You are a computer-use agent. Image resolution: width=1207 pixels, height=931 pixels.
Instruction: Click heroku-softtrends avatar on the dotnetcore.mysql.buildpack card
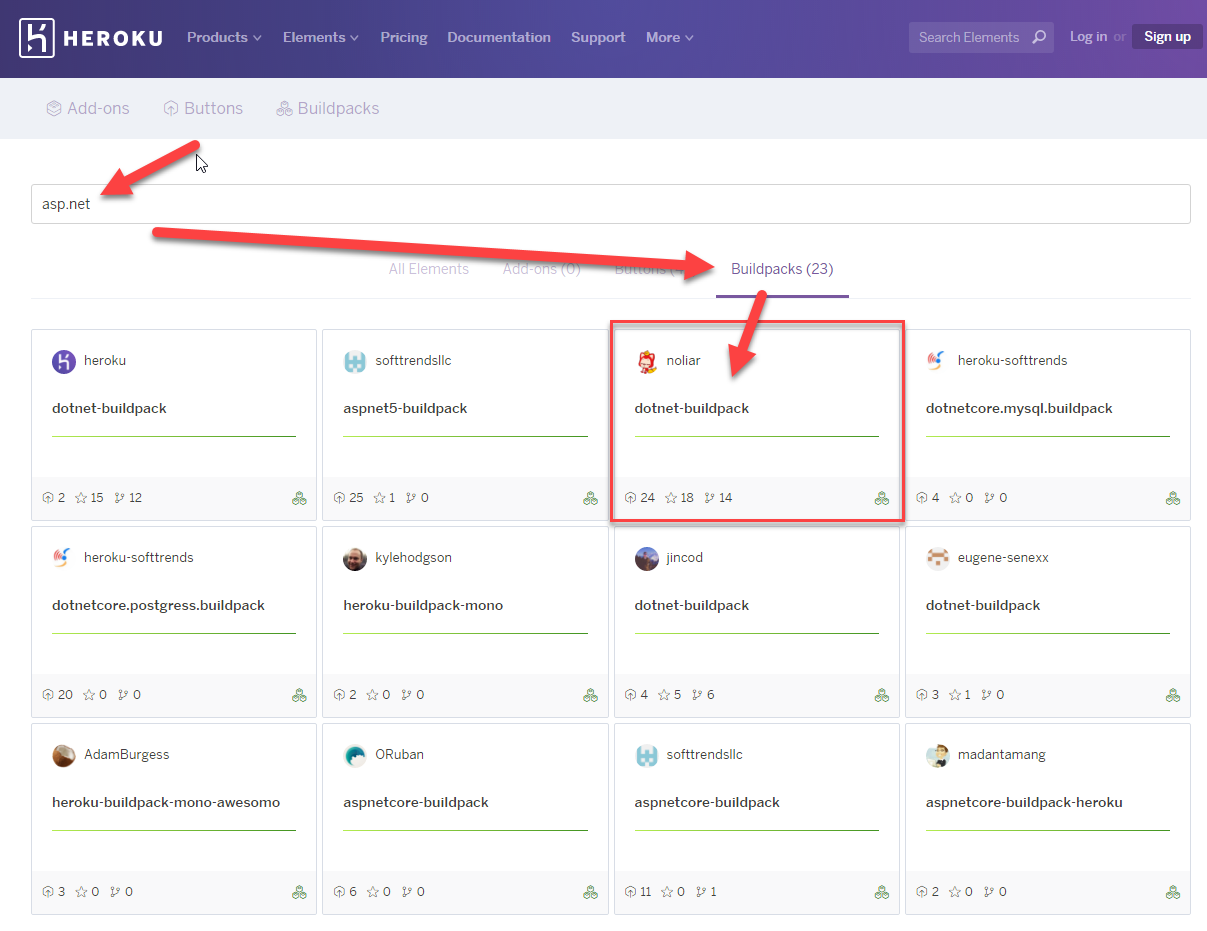click(938, 361)
